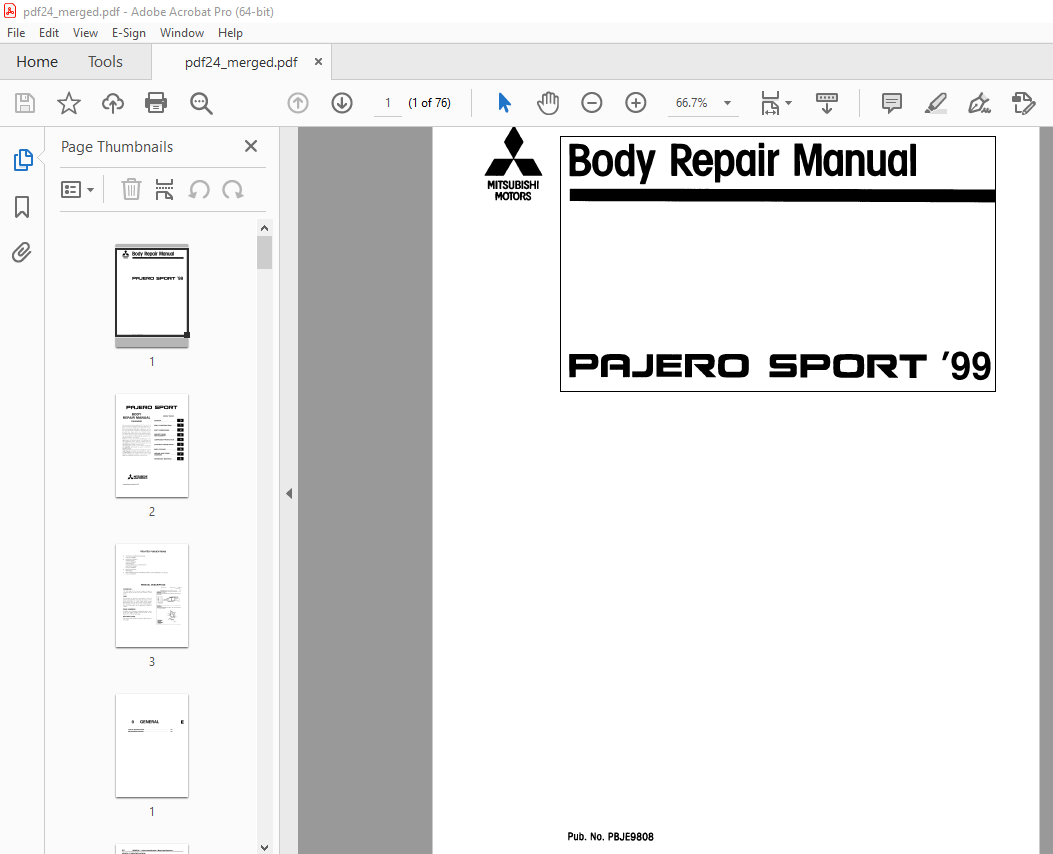Select the GENERAL section page thumbnail
Screen dimensions: 1053x854
(152, 746)
